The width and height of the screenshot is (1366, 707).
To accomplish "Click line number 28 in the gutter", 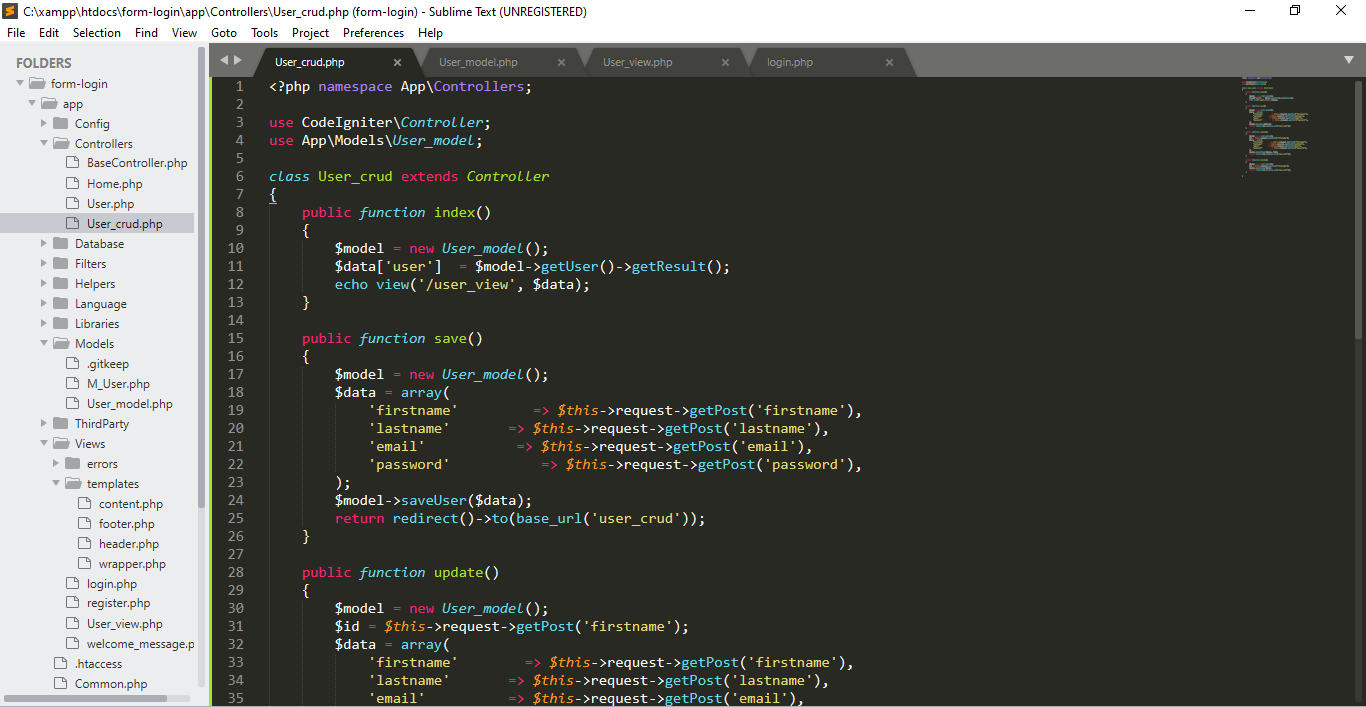I will (236, 572).
